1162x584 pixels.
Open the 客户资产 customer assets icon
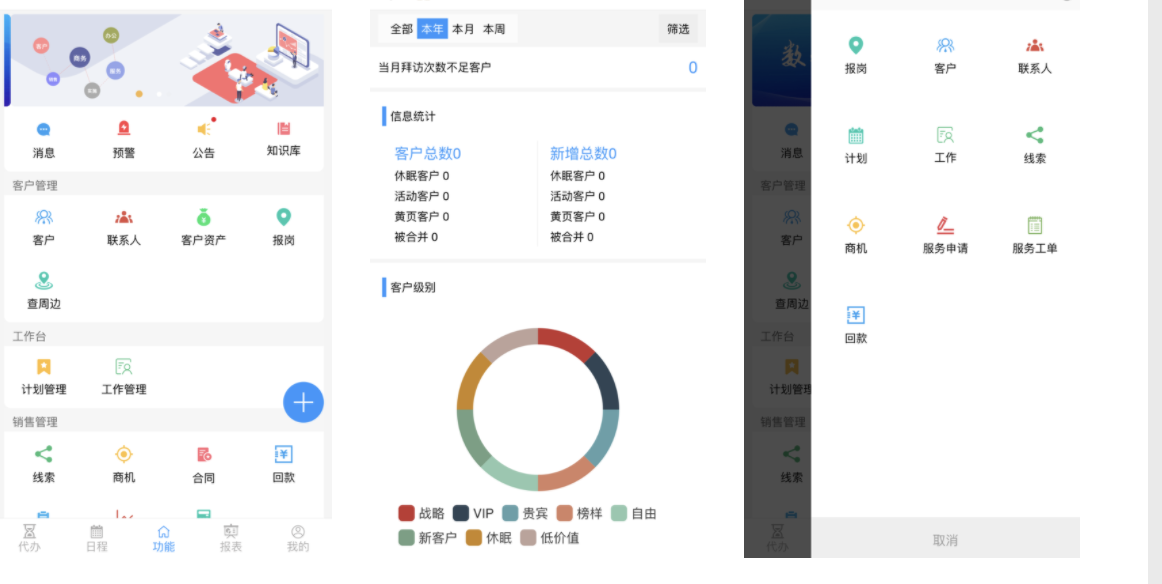(x=204, y=218)
